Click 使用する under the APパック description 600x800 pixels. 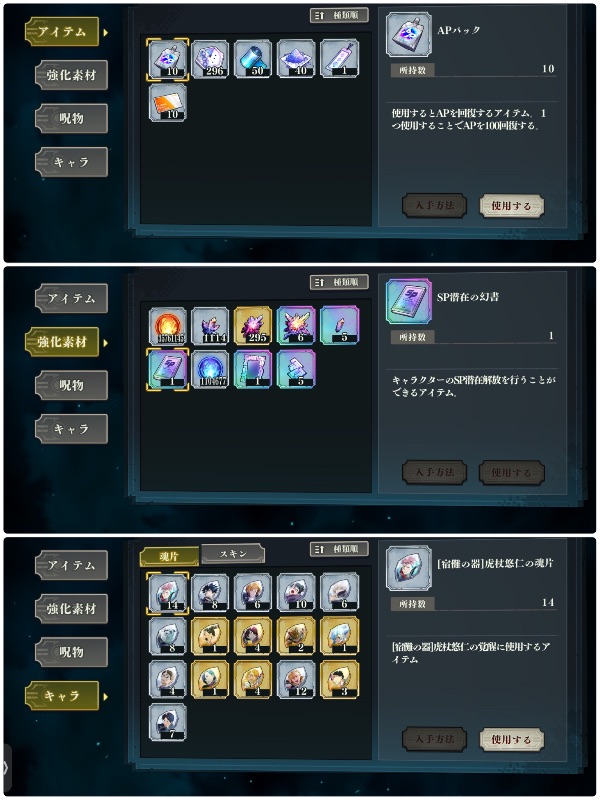(x=512, y=206)
